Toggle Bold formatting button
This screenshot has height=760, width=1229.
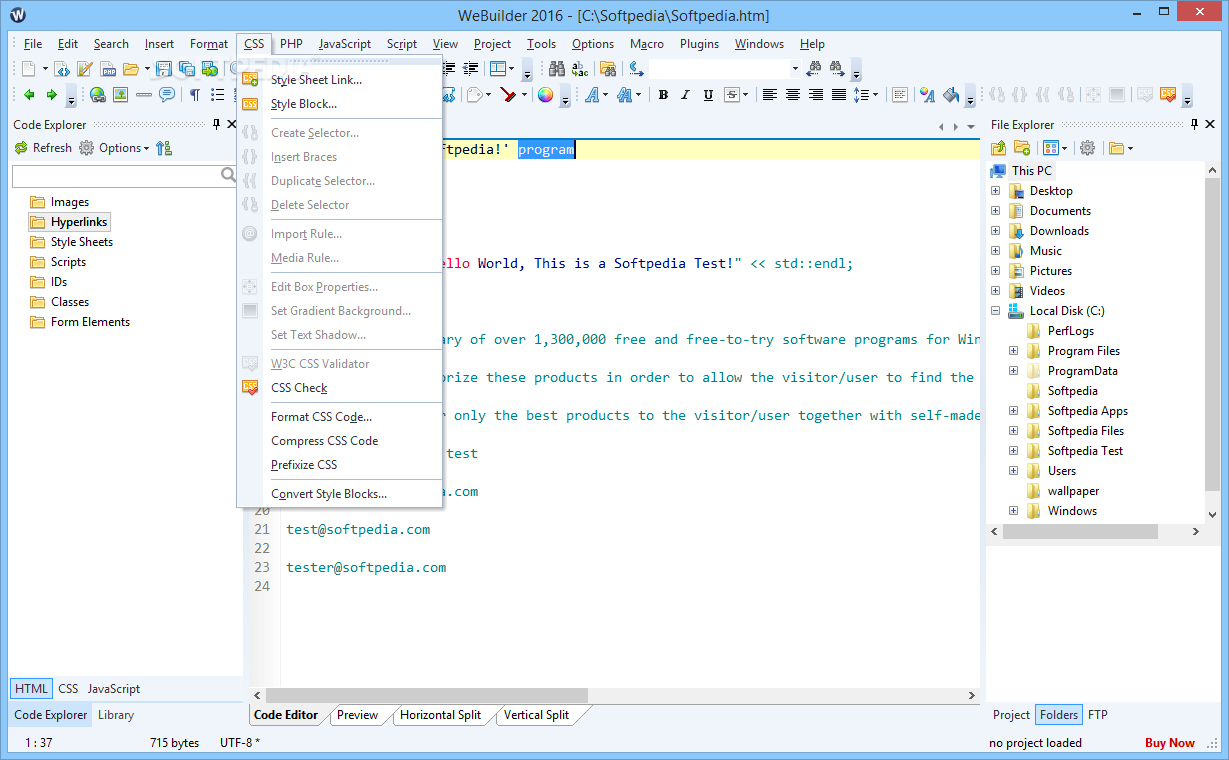point(662,95)
